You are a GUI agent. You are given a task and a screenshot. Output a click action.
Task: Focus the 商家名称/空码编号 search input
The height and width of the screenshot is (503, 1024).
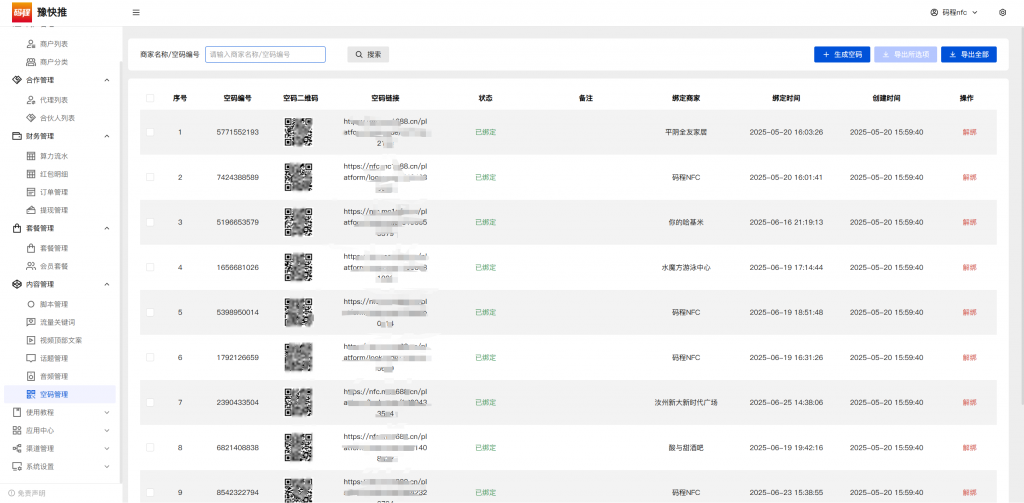tap(265, 54)
